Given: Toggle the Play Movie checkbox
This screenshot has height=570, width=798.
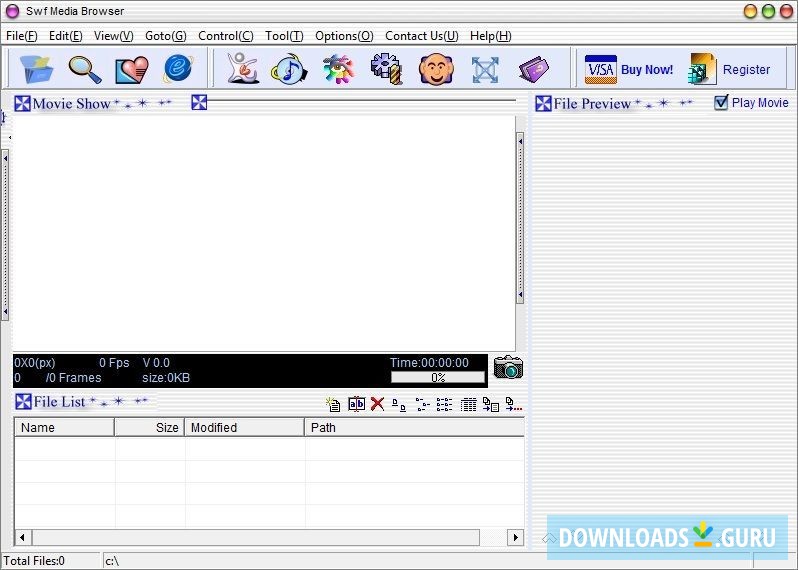Looking at the screenshot, I should click(721, 102).
